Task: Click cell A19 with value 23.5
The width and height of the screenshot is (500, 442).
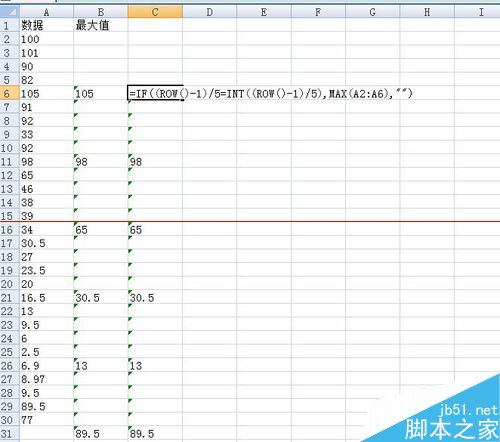Action: tap(47, 270)
